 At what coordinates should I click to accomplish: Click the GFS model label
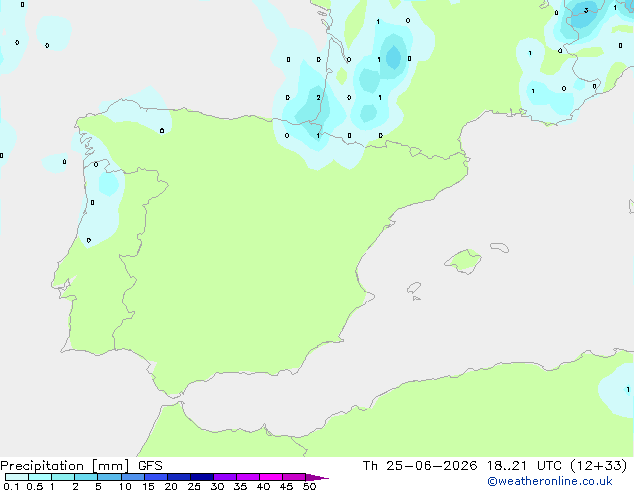click(x=150, y=466)
